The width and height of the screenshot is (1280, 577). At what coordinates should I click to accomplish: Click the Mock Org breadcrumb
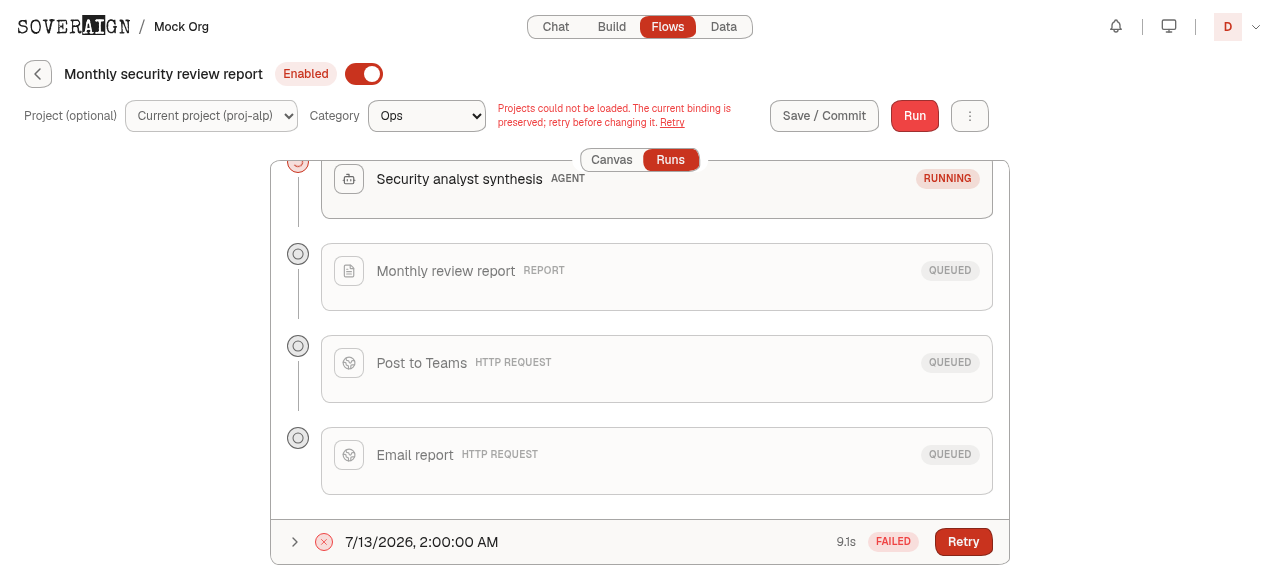tap(181, 27)
